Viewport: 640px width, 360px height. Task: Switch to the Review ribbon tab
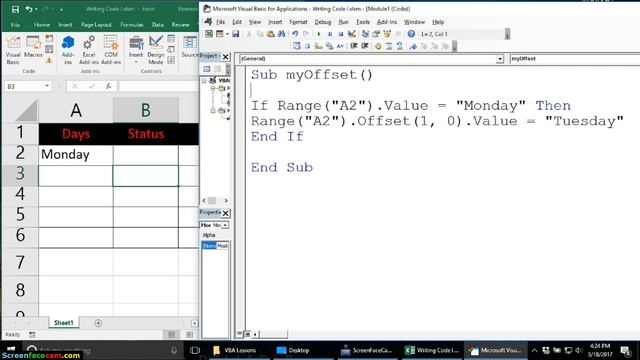coord(180,25)
